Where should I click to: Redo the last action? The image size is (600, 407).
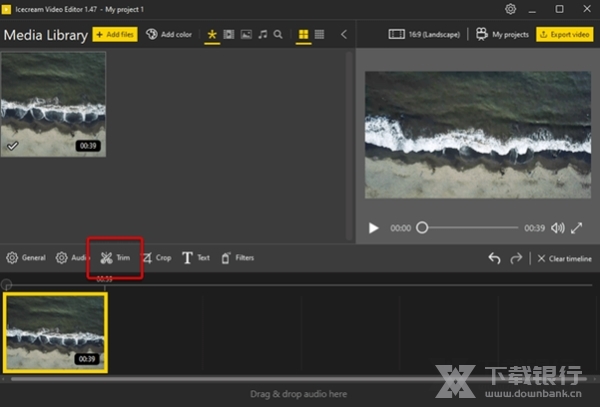pos(516,259)
